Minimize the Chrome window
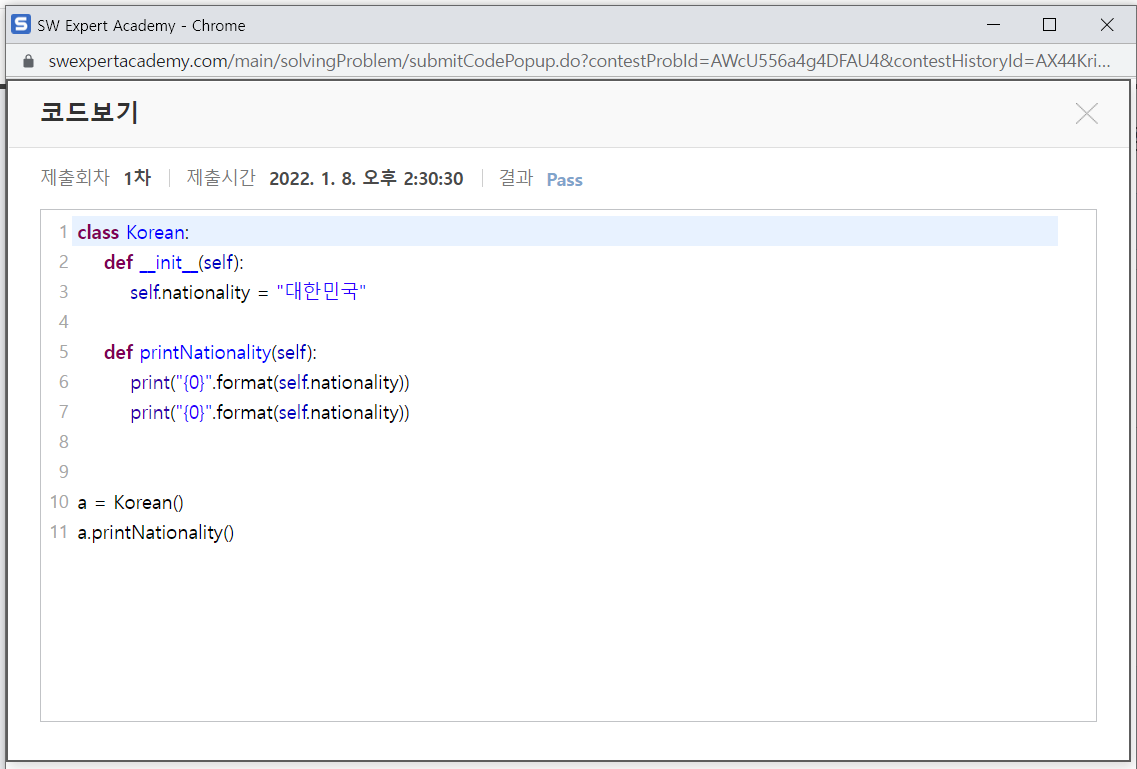 [x=993, y=25]
